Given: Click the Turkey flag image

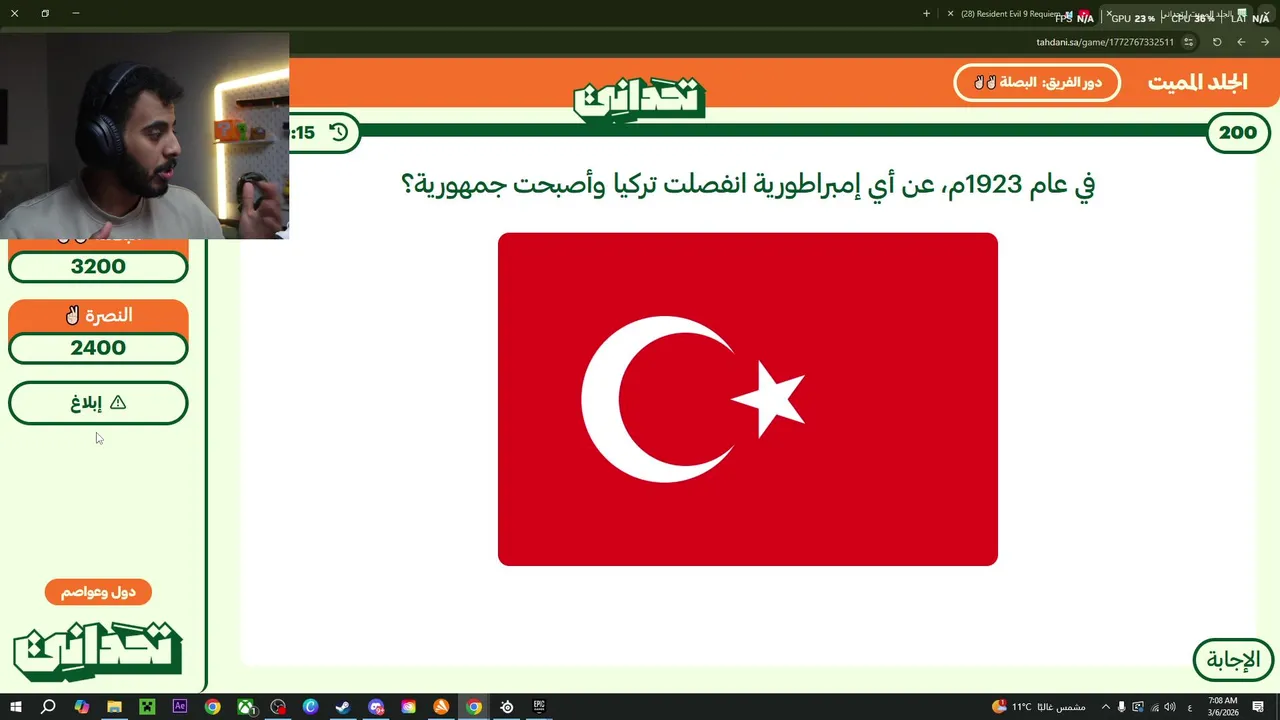Looking at the screenshot, I should pyautogui.click(x=748, y=399).
